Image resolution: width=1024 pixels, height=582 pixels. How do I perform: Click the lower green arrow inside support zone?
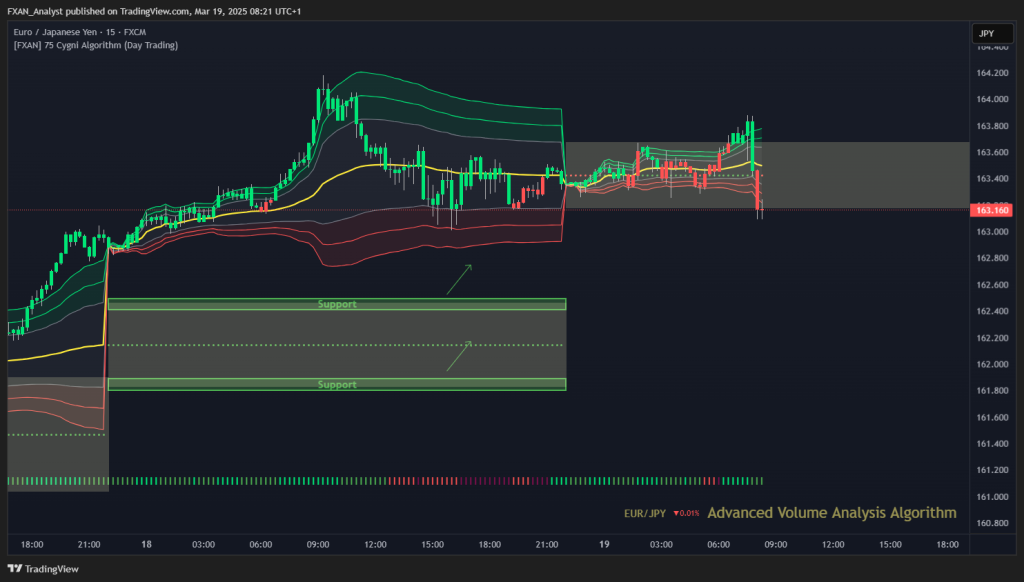pyautogui.click(x=459, y=356)
